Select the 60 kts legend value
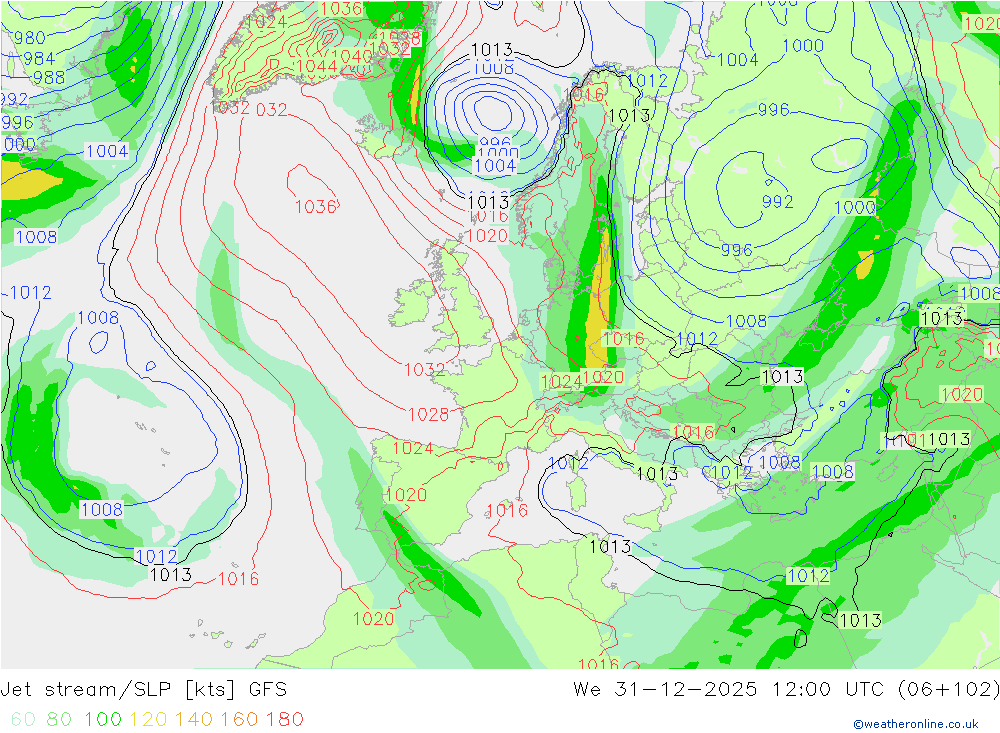 coord(23,719)
